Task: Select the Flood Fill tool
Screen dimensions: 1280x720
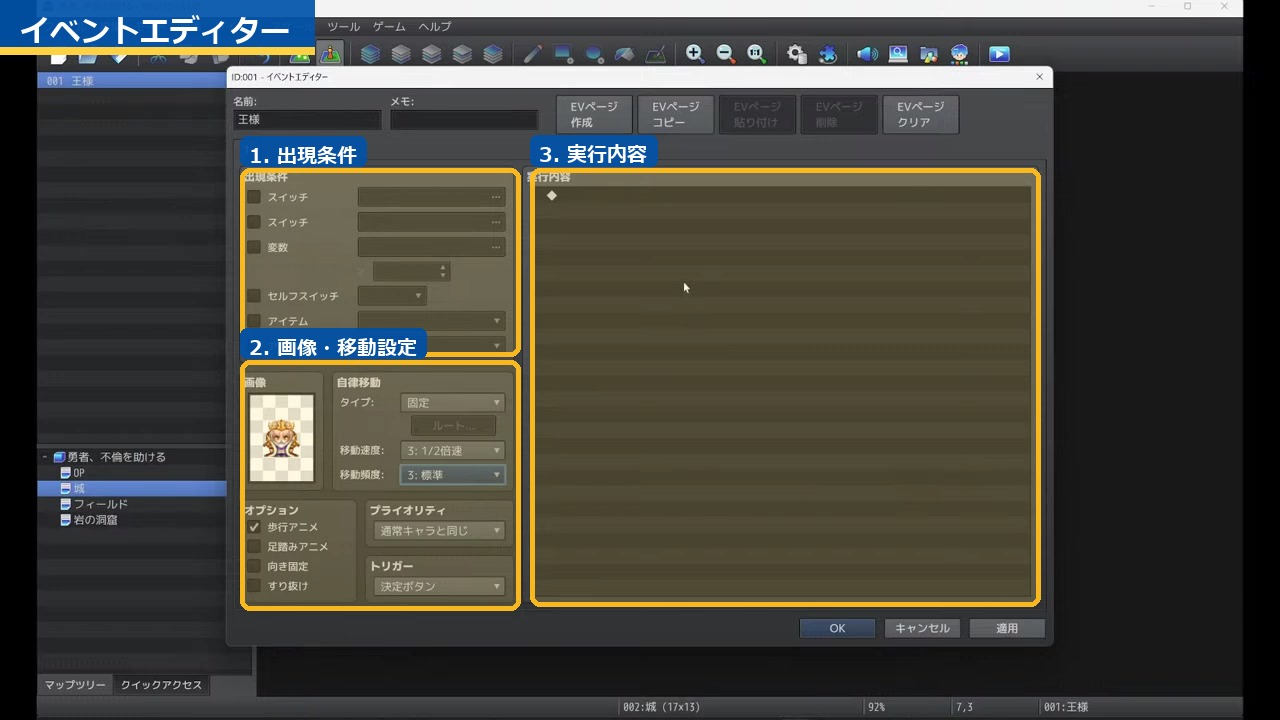Action: point(624,54)
